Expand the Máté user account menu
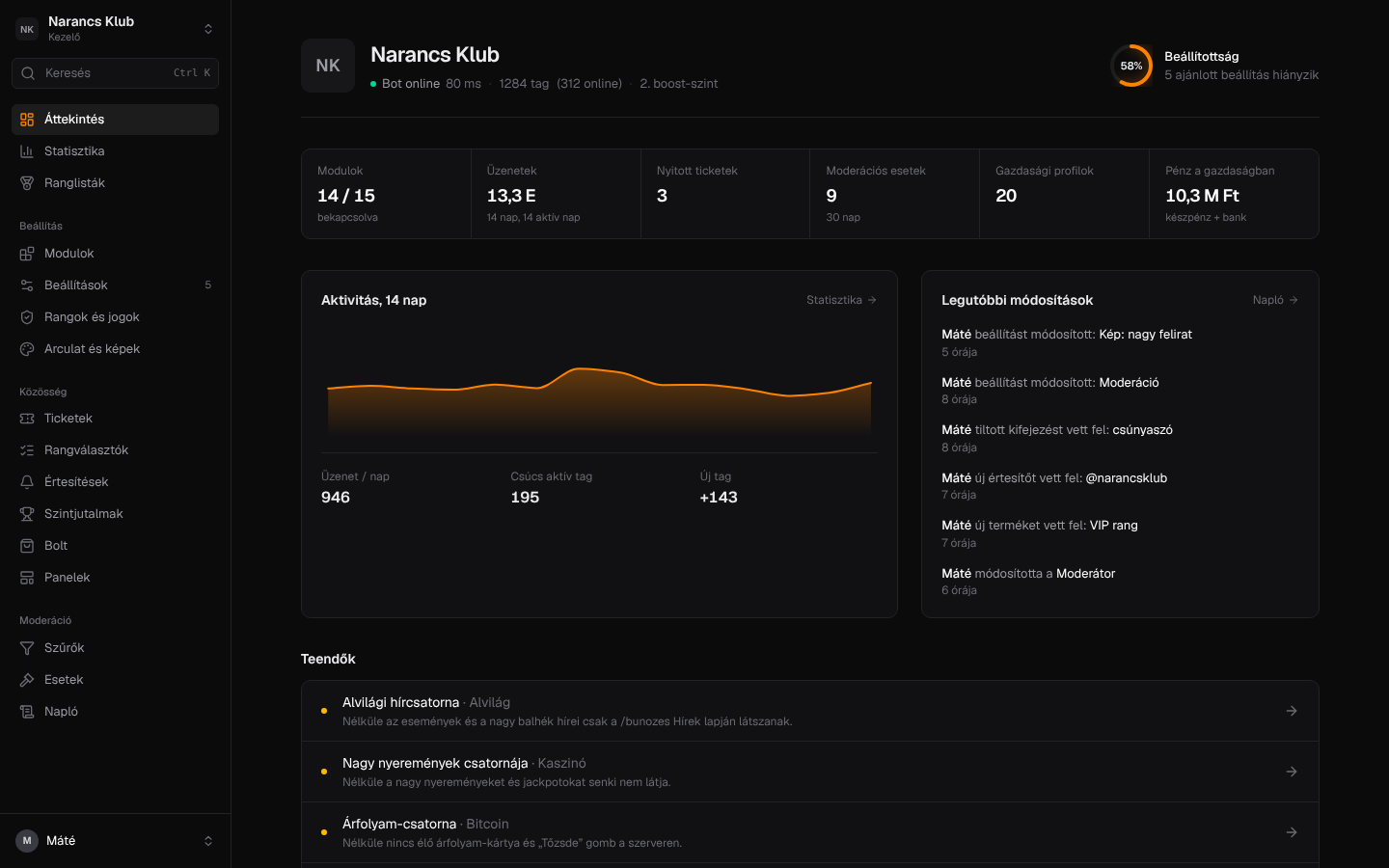The image size is (1389, 868). (116, 841)
